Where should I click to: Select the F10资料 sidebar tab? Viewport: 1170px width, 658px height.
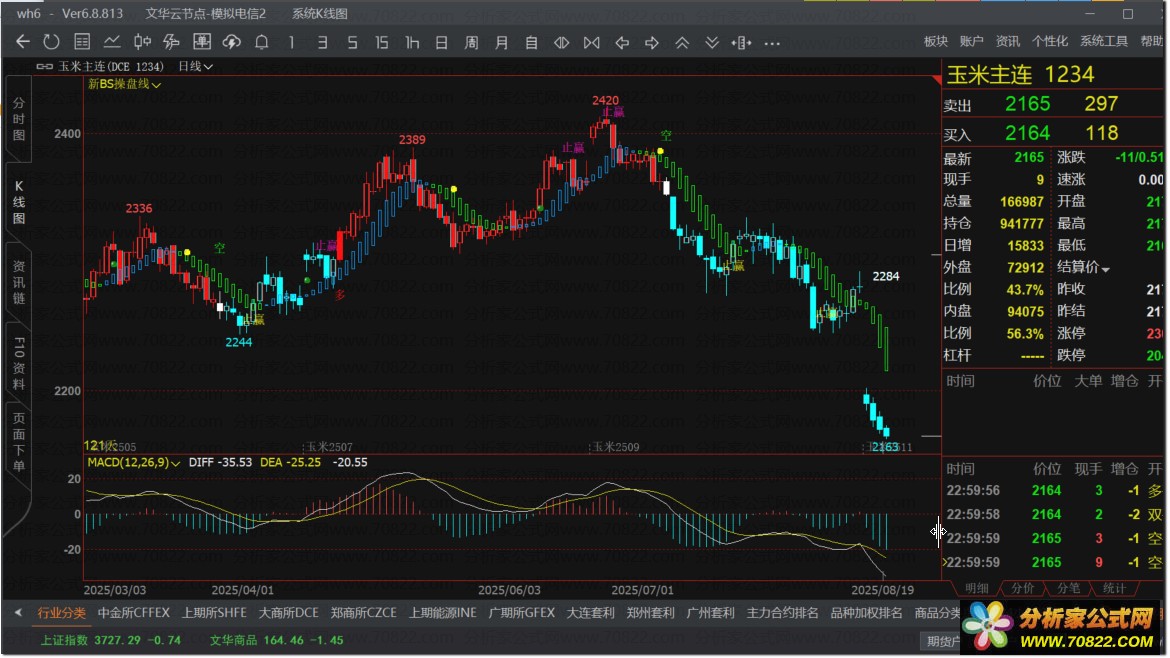(19, 363)
